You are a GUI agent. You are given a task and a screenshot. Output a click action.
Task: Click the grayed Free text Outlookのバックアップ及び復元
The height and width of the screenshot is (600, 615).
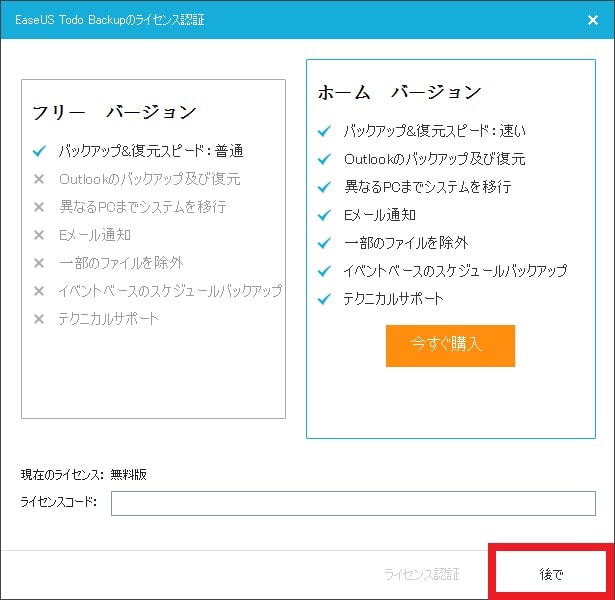[x=149, y=179]
